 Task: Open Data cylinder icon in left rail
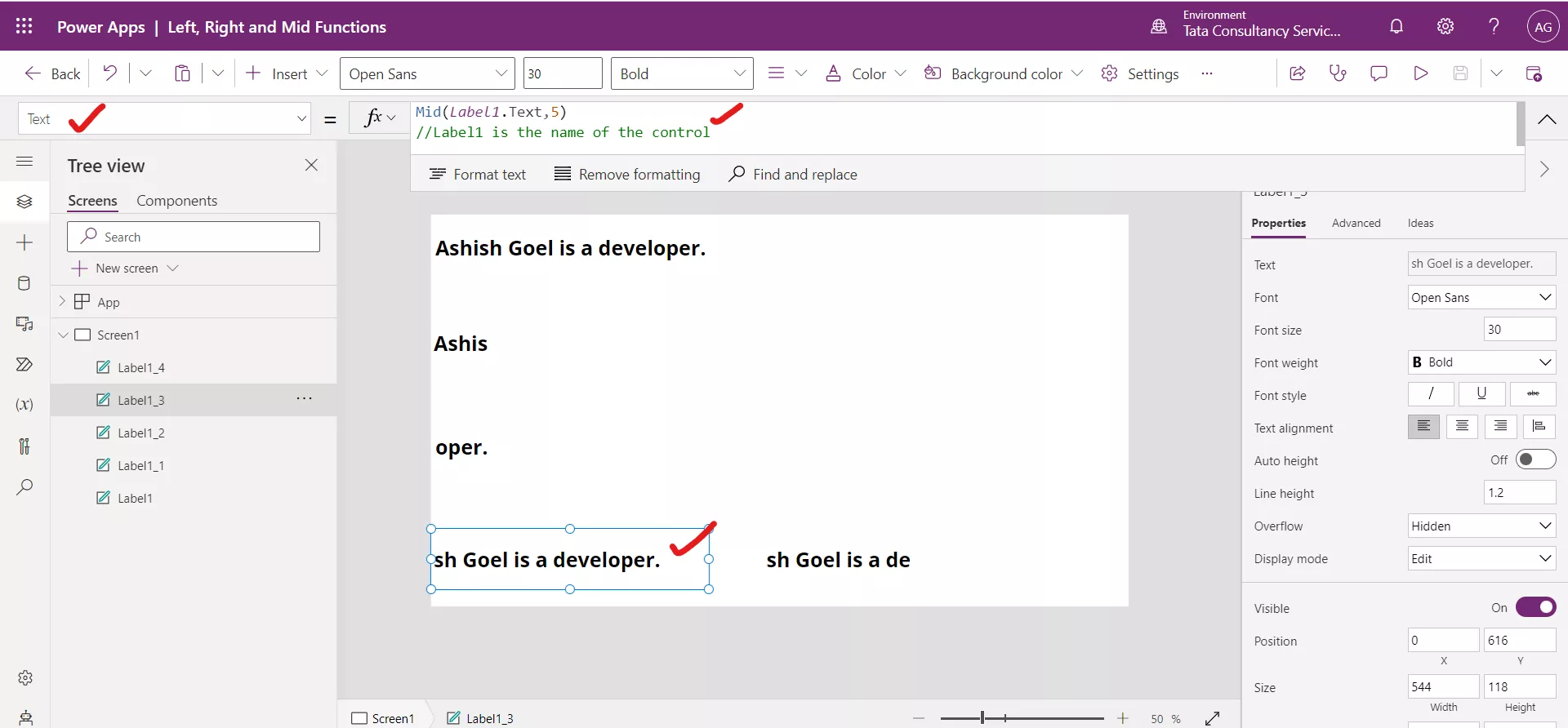[24, 283]
